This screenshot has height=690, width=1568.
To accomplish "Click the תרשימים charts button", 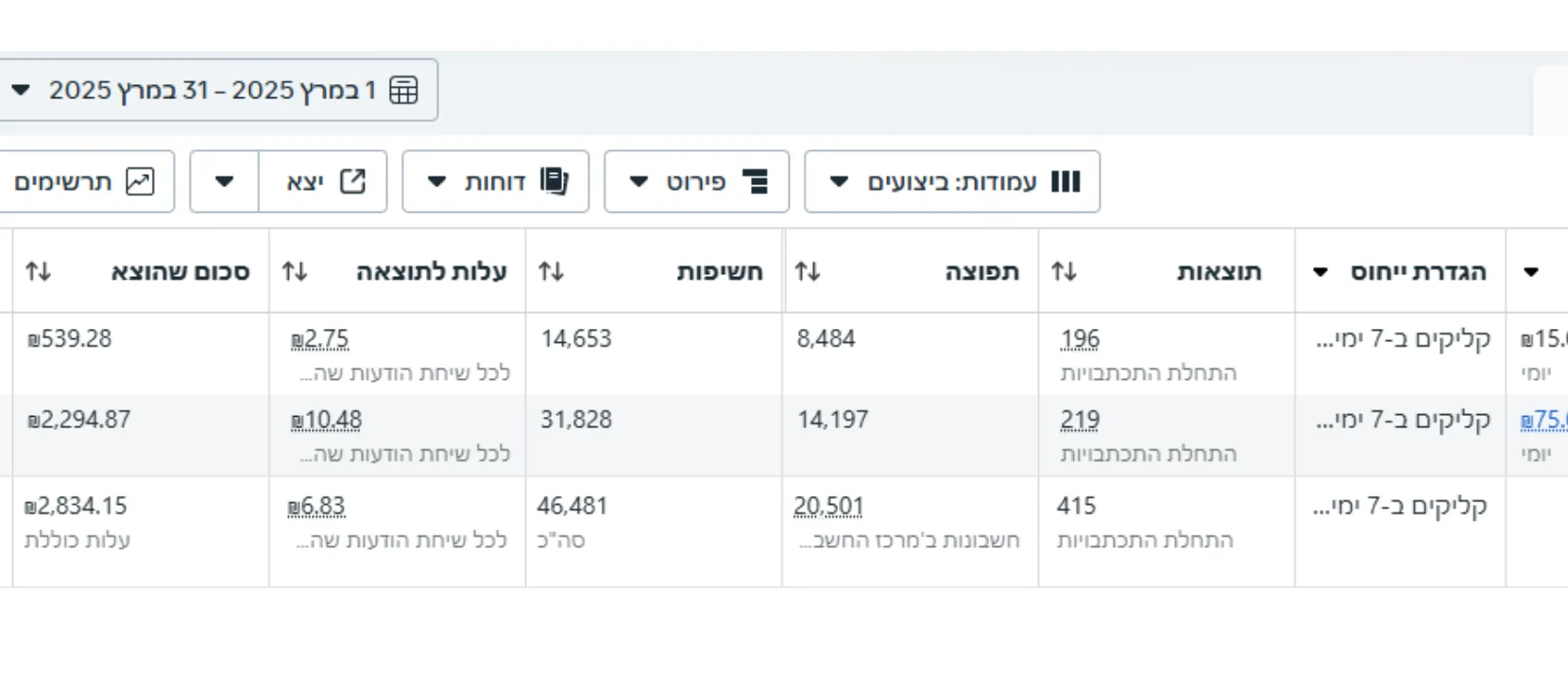I will (x=87, y=181).
